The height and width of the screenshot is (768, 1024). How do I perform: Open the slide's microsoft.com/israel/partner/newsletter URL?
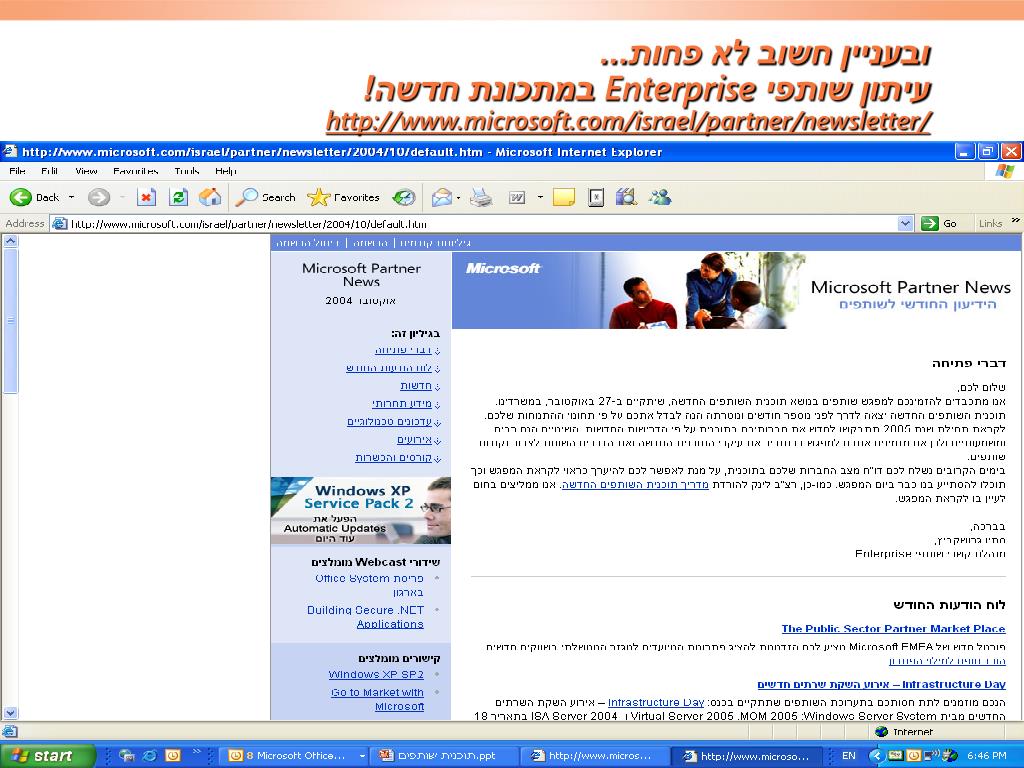628,121
